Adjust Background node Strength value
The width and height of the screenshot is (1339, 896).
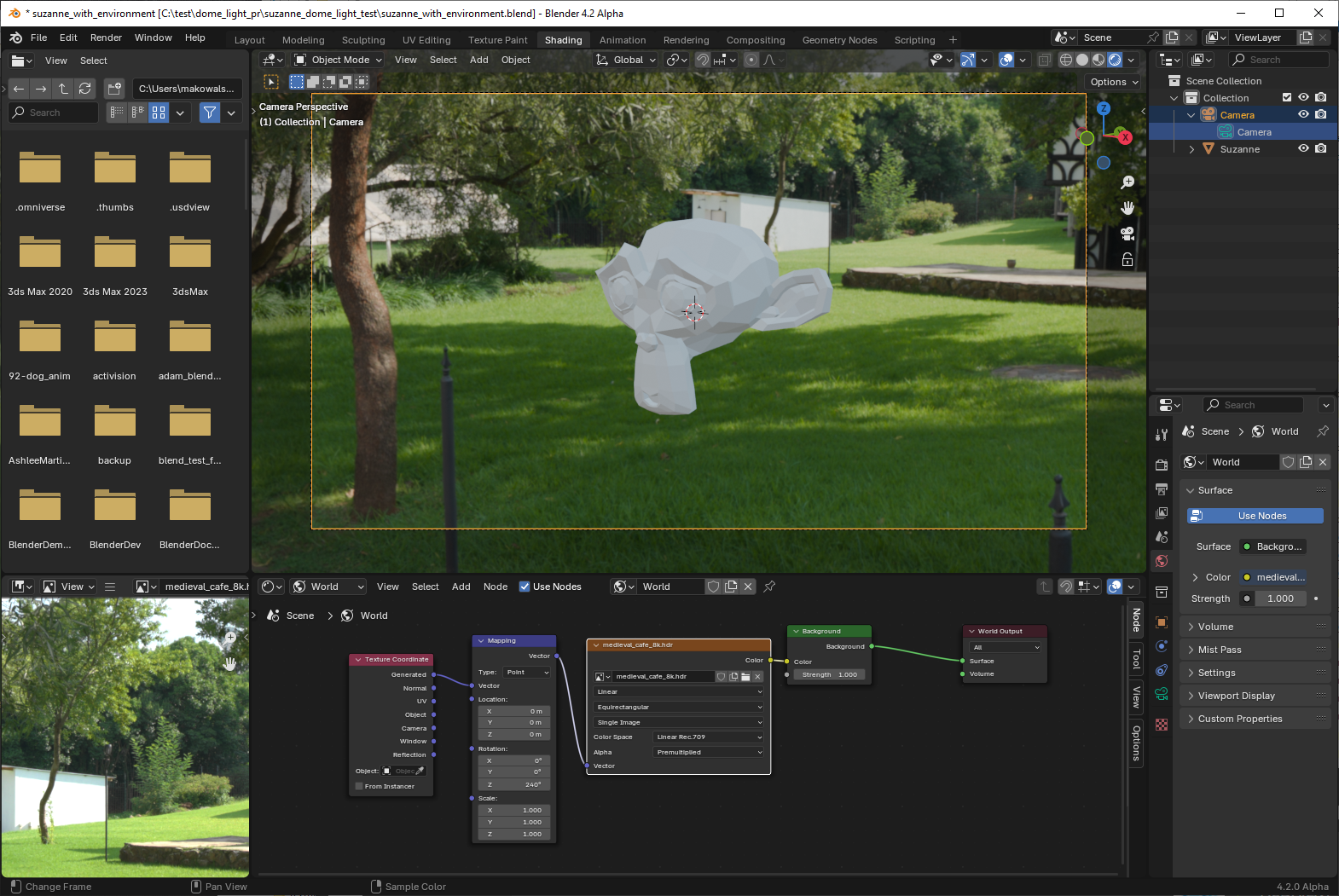click(x=829, y=674)
